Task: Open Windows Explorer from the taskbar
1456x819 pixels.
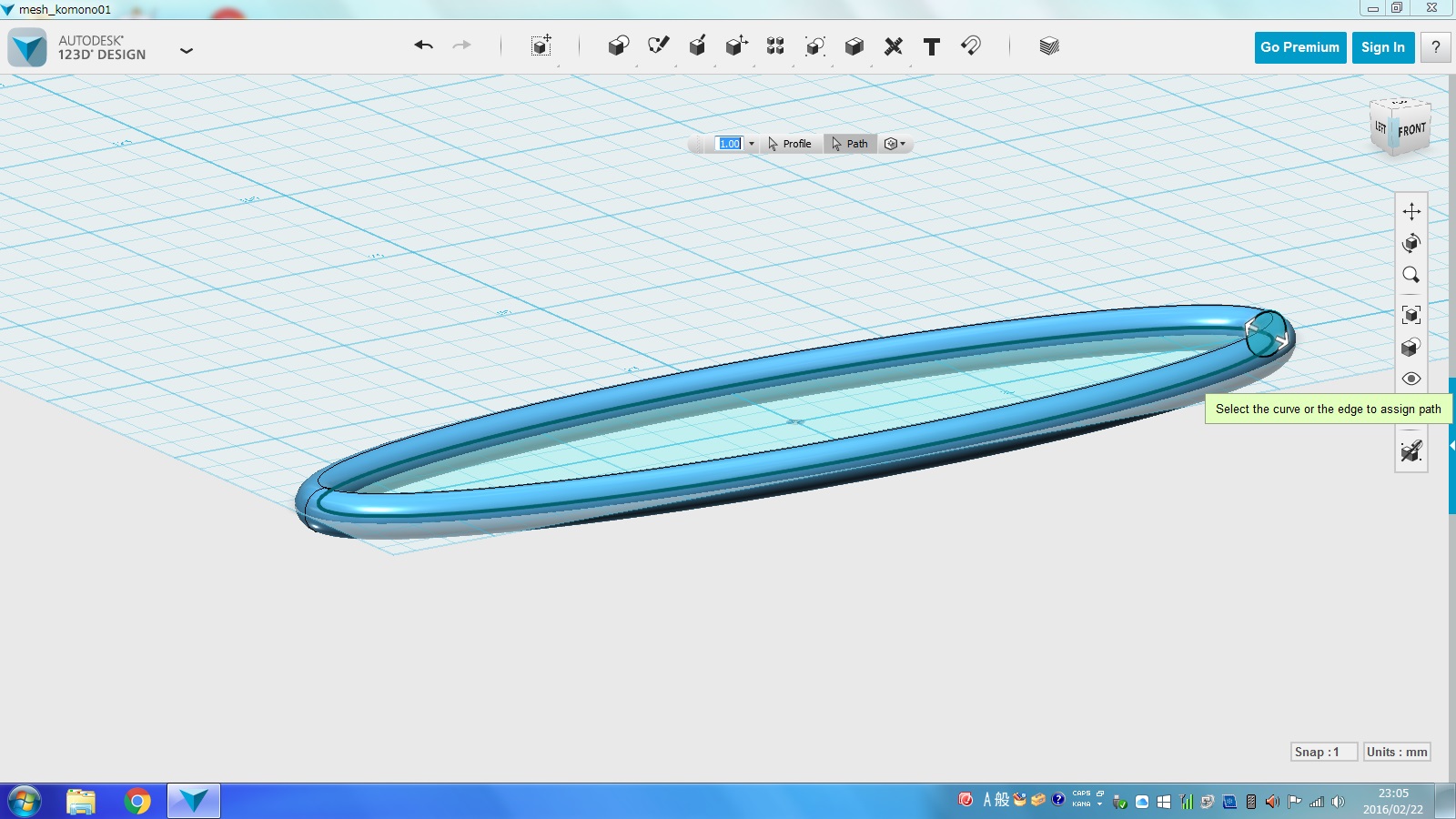Action: 81,801
